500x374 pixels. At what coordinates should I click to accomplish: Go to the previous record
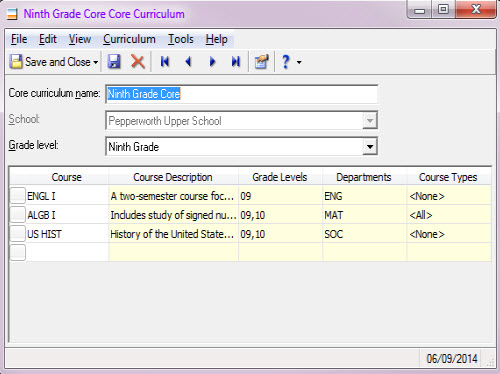188,62
